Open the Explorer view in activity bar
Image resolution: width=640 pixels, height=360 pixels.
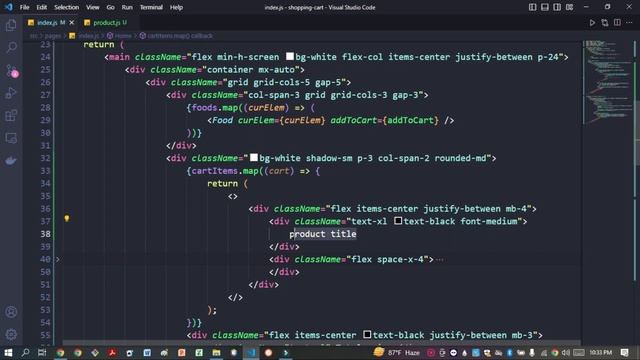pos(11,25)
